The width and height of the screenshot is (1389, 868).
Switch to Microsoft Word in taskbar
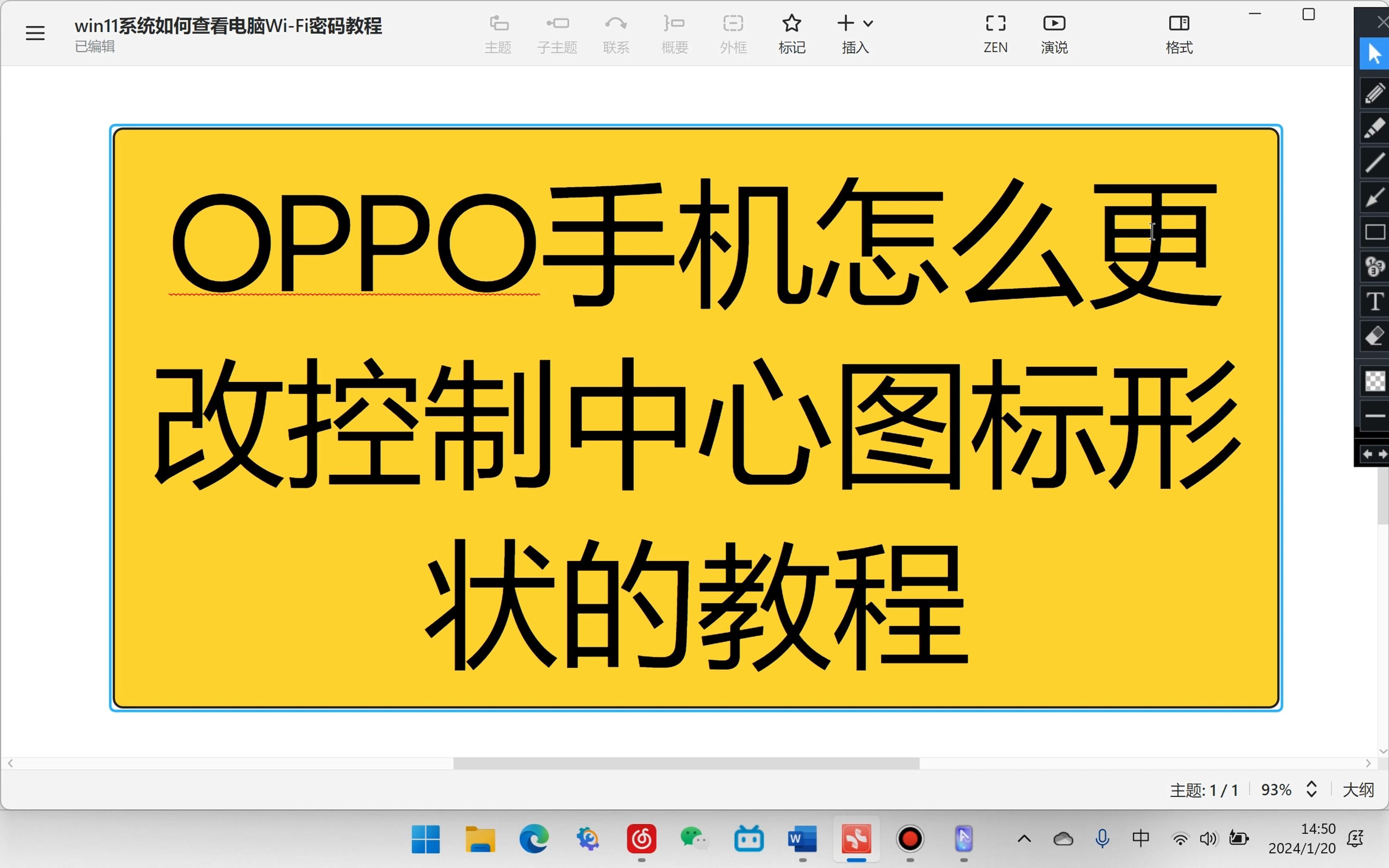(802, 839)
